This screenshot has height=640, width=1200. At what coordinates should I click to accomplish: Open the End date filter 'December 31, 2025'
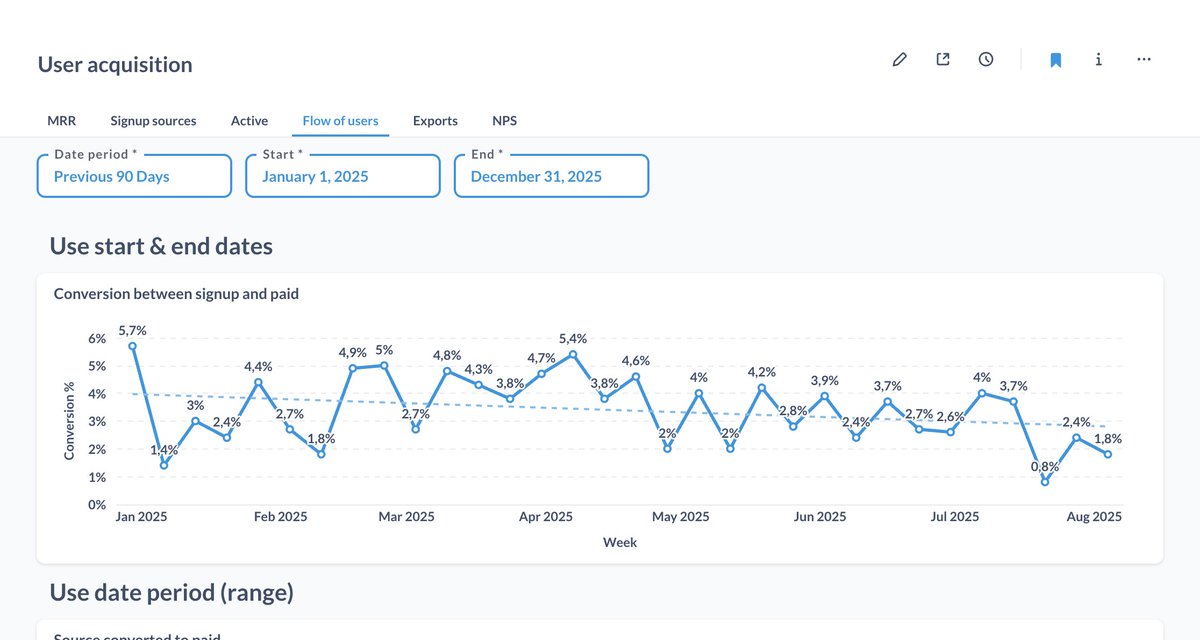pyautogui.click(x=551, y=176)
